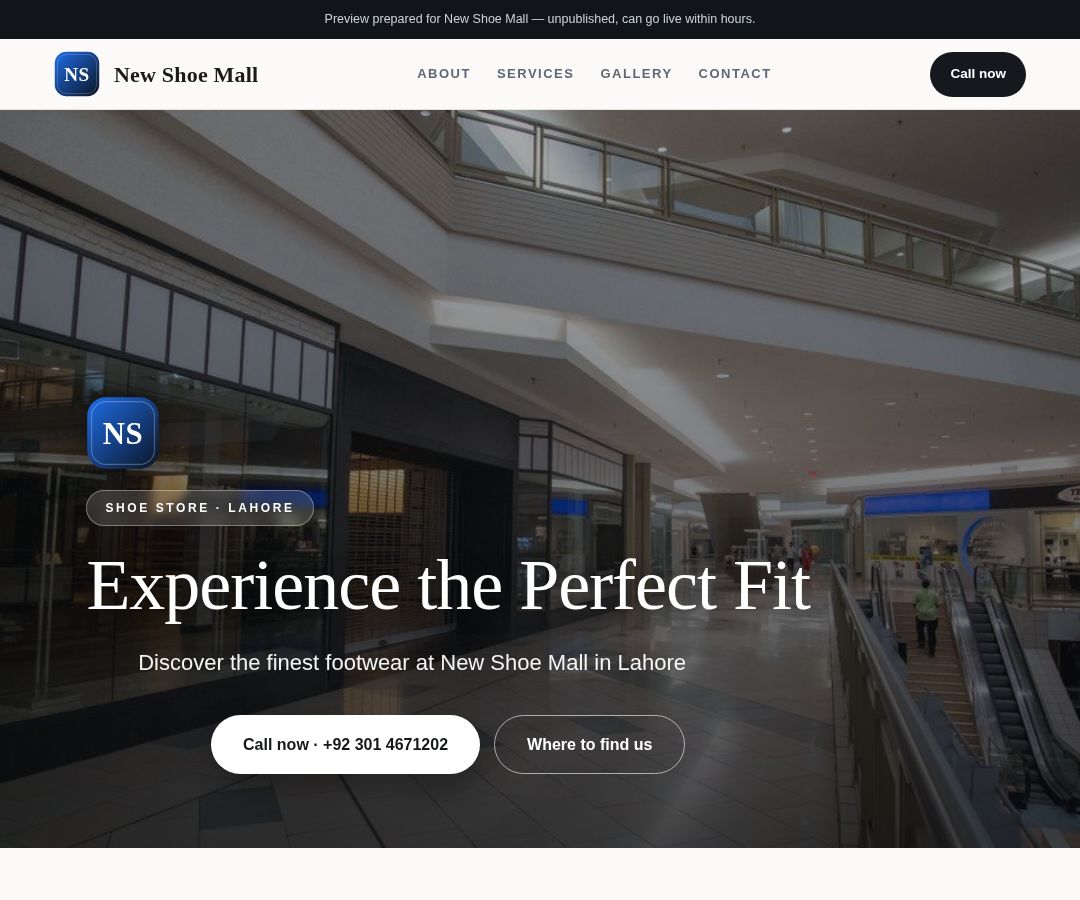Click the NS logo icon in header
Screen dimensions: 1080x900
pyautogui.click(x=76, y=74)
